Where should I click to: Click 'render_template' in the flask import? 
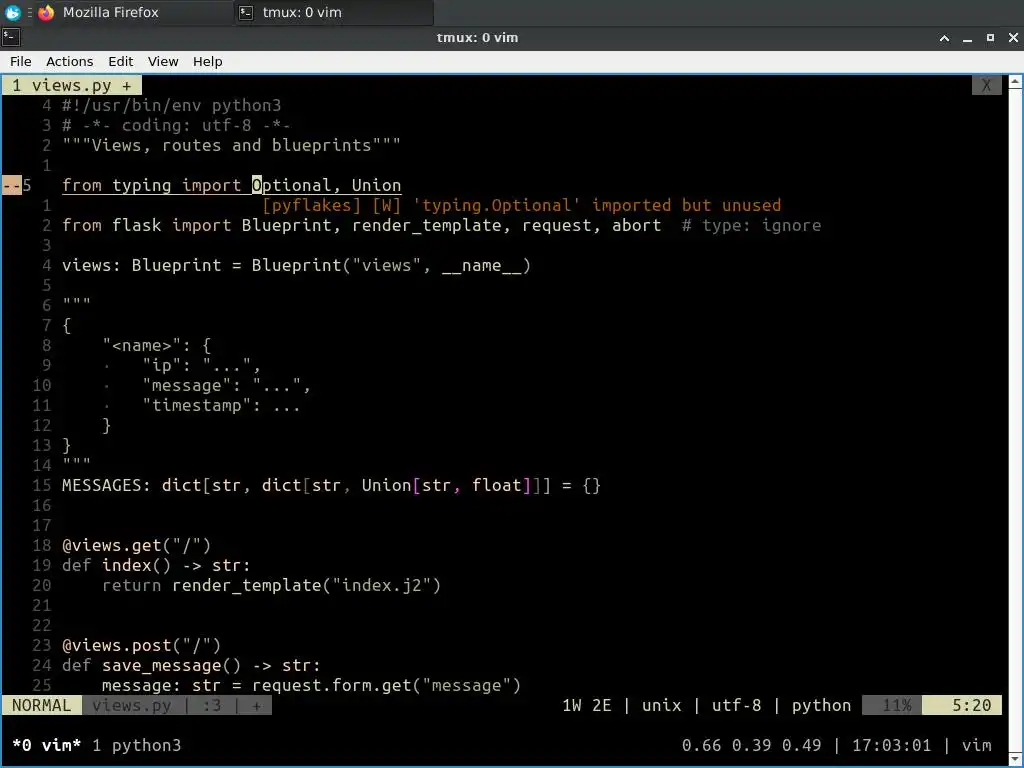click(426, 225)
